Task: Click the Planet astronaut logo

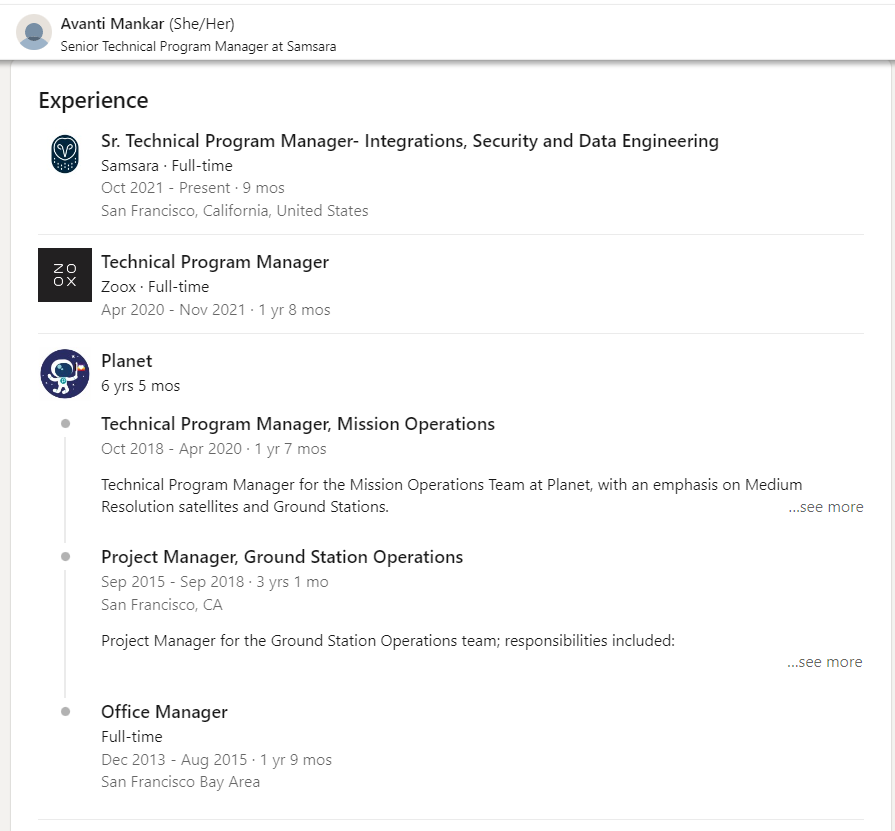Action: click(65, 374)
